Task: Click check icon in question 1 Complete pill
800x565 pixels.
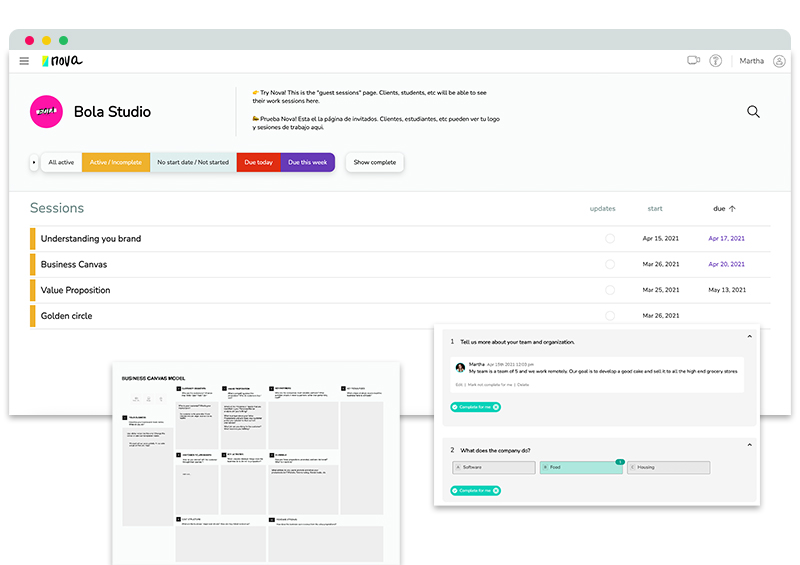Action: pyautogui.click(x=455, y=407)
